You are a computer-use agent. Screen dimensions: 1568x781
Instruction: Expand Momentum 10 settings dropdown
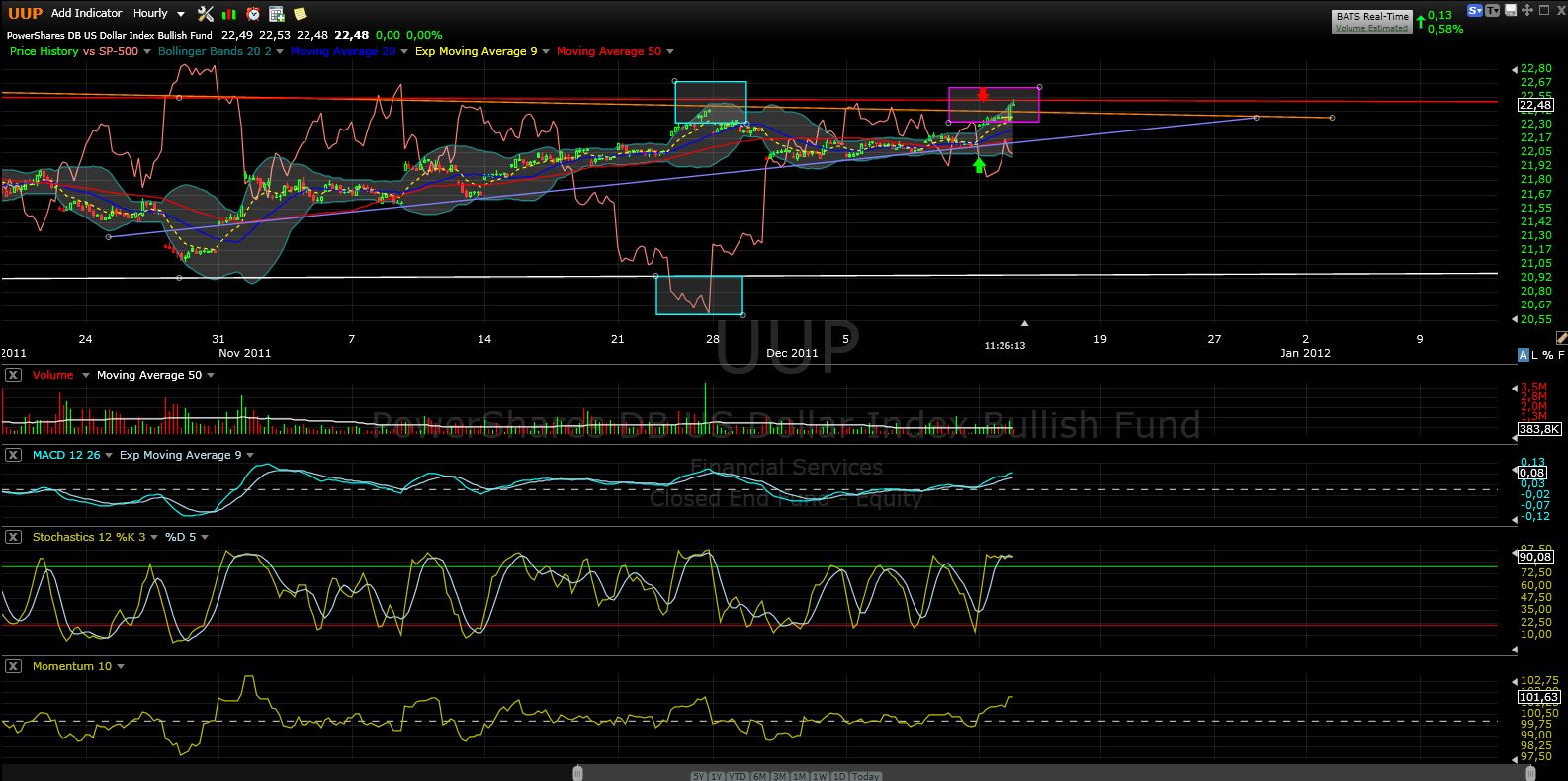pos(121,666)
